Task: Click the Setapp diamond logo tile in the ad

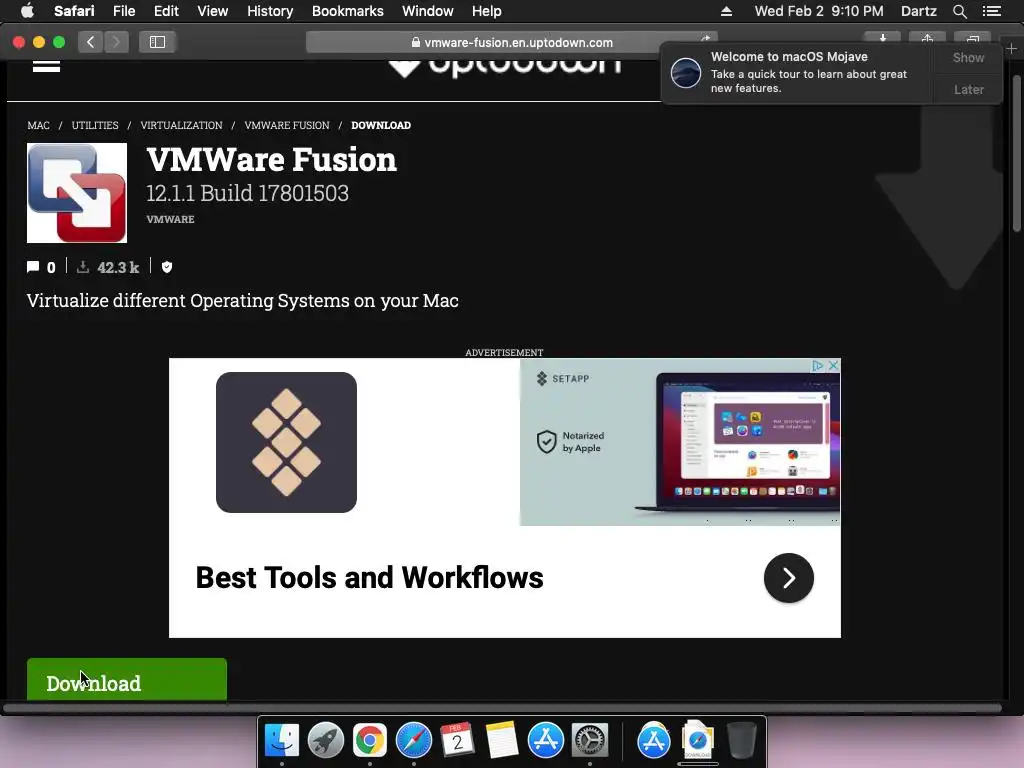Action: point(286,442)
